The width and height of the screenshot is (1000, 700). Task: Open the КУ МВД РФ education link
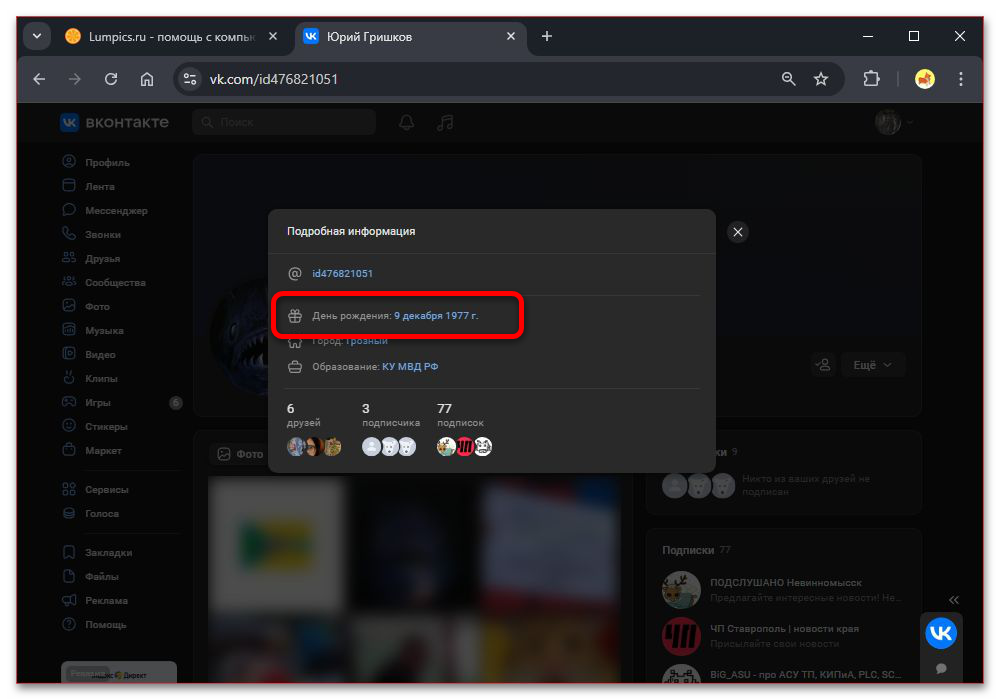[410, 367]
